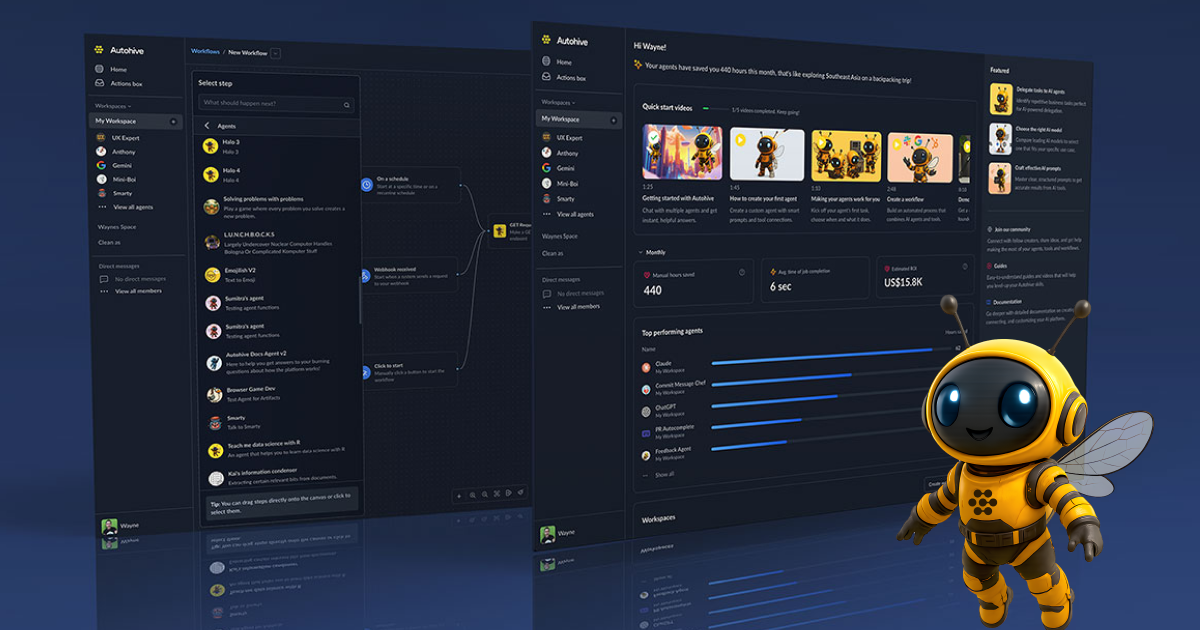Click the On a schedule clock icon
This screenshot has width=1200, height=630.
click(366, 184)
